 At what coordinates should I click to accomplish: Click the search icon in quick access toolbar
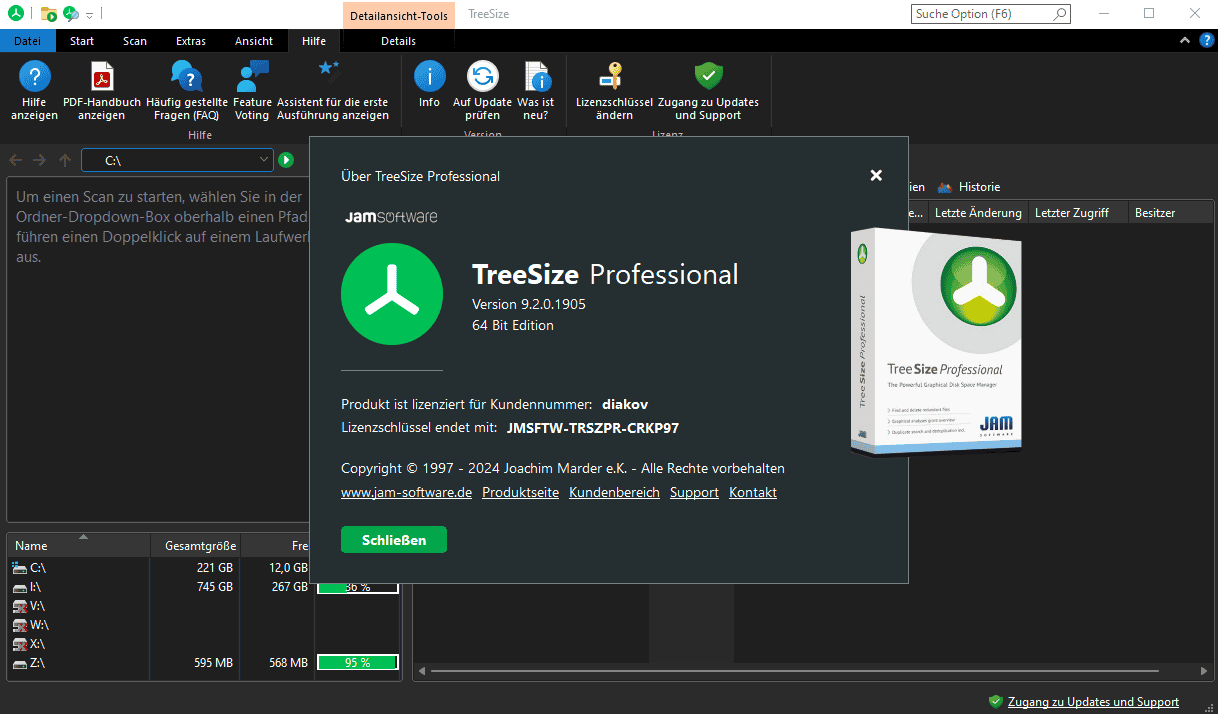coord(71,14)
